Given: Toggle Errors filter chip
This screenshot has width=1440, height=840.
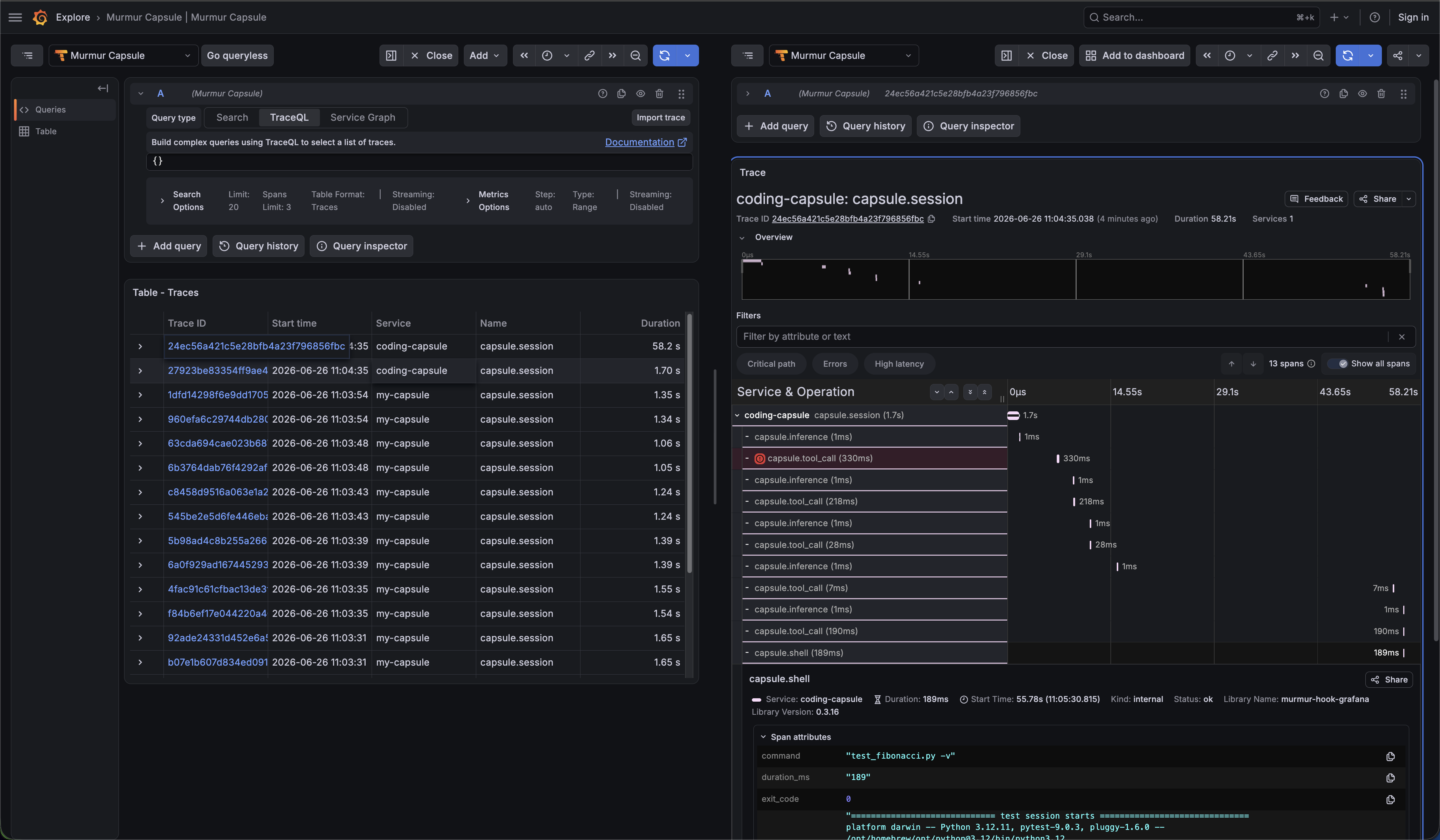Looking at the screenshot, I should coord(834,364).
